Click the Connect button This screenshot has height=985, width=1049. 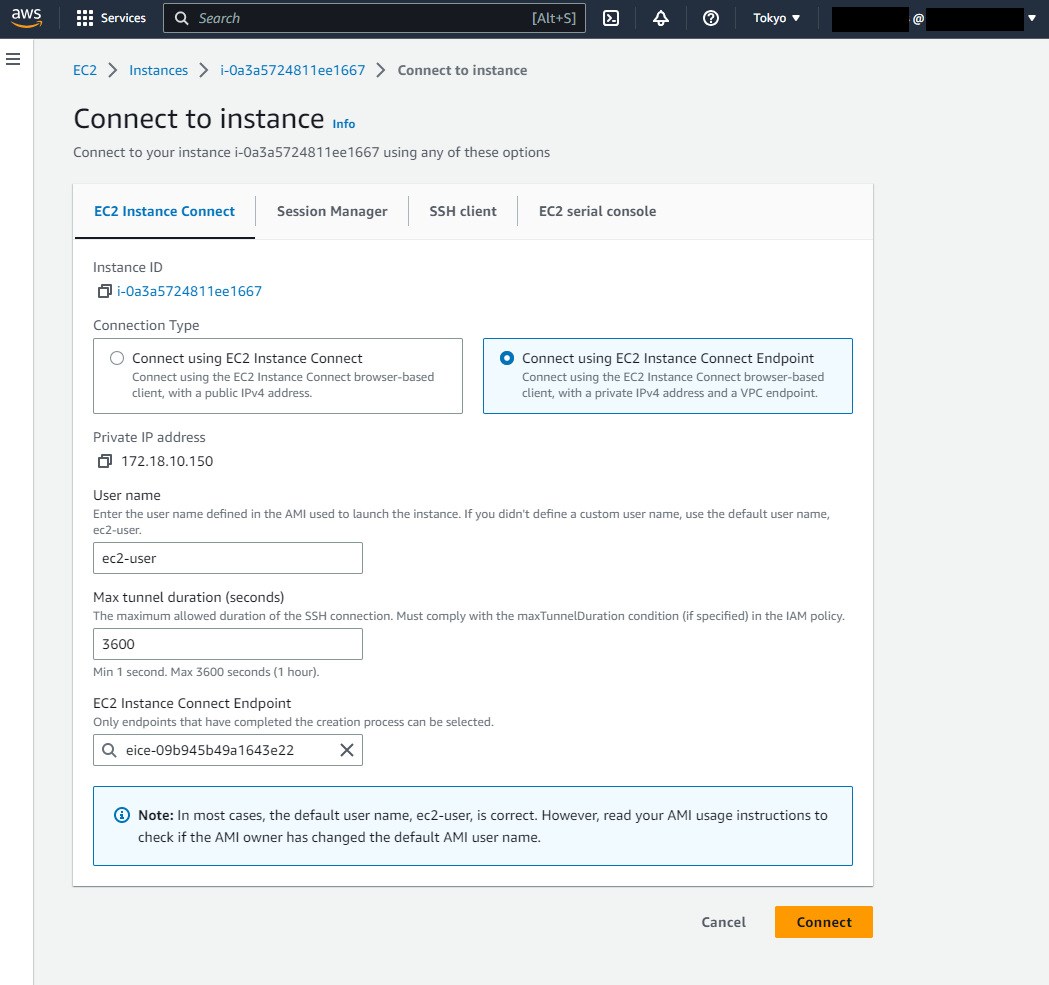coord(823,921)
